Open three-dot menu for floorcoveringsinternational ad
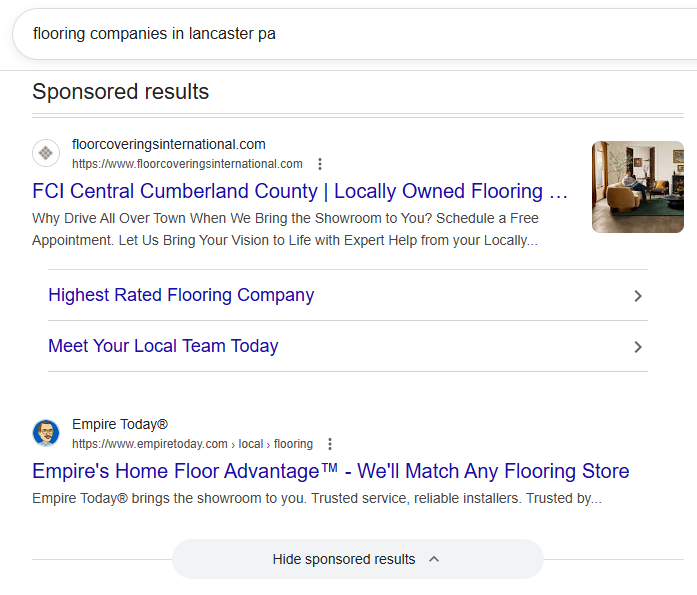 pos(320,164)
